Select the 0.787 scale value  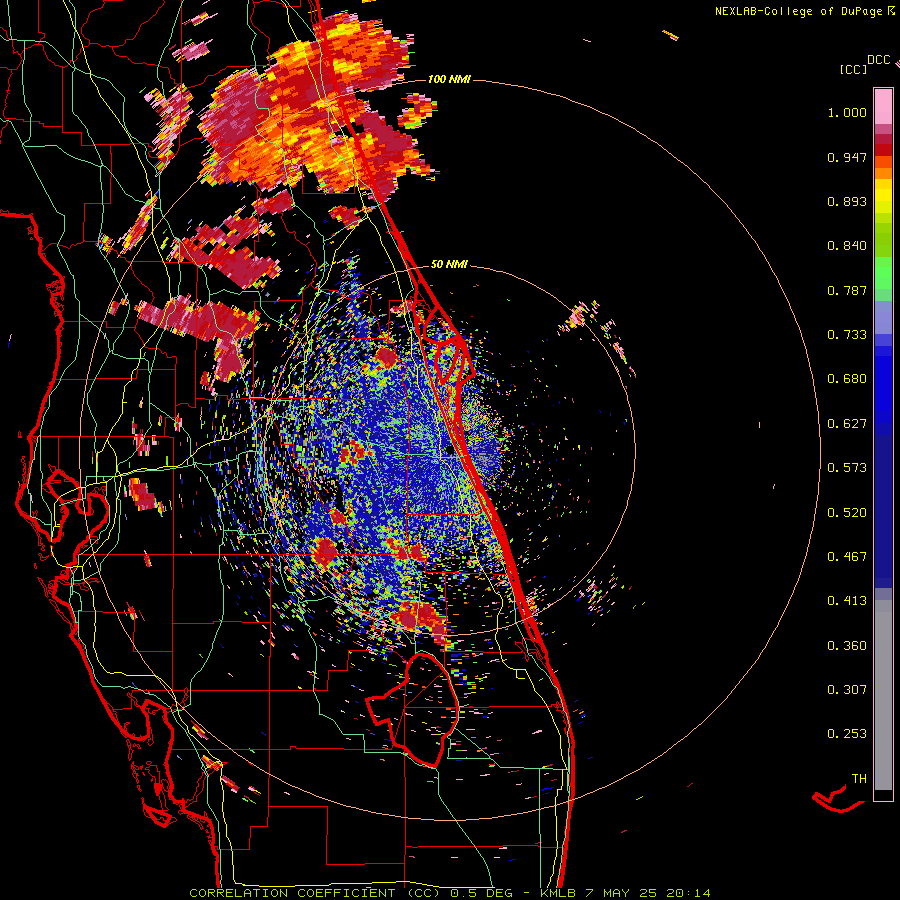point(847,290)
